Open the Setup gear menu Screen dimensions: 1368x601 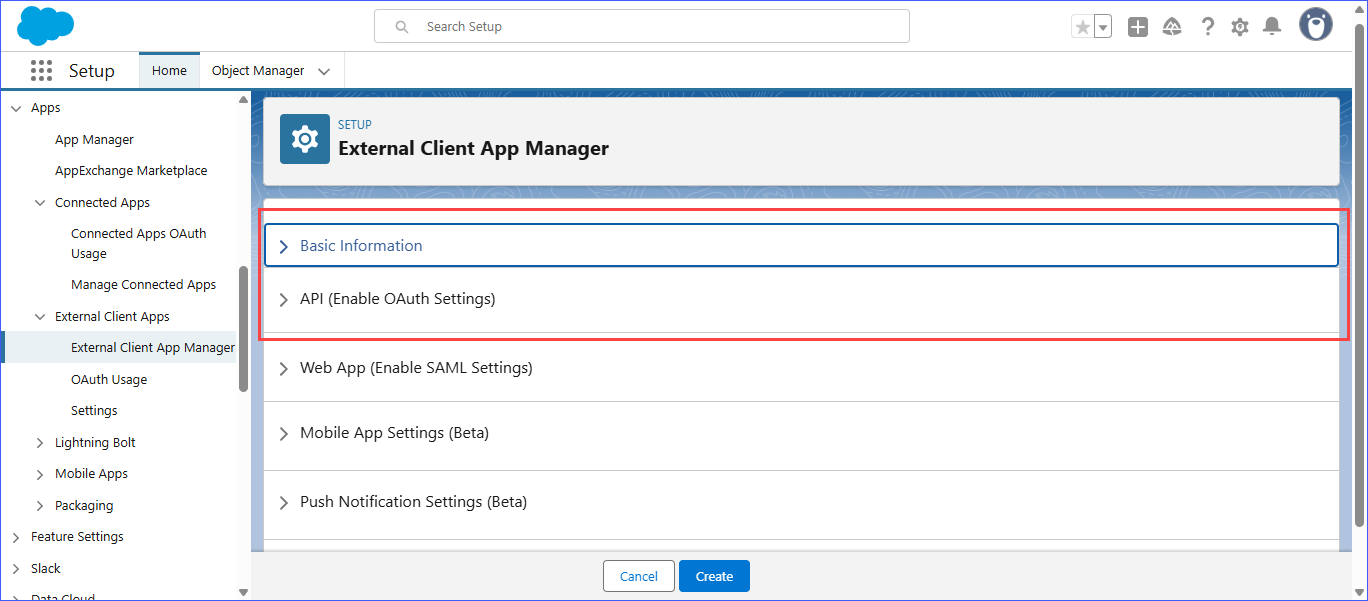tap(1240, 27)
